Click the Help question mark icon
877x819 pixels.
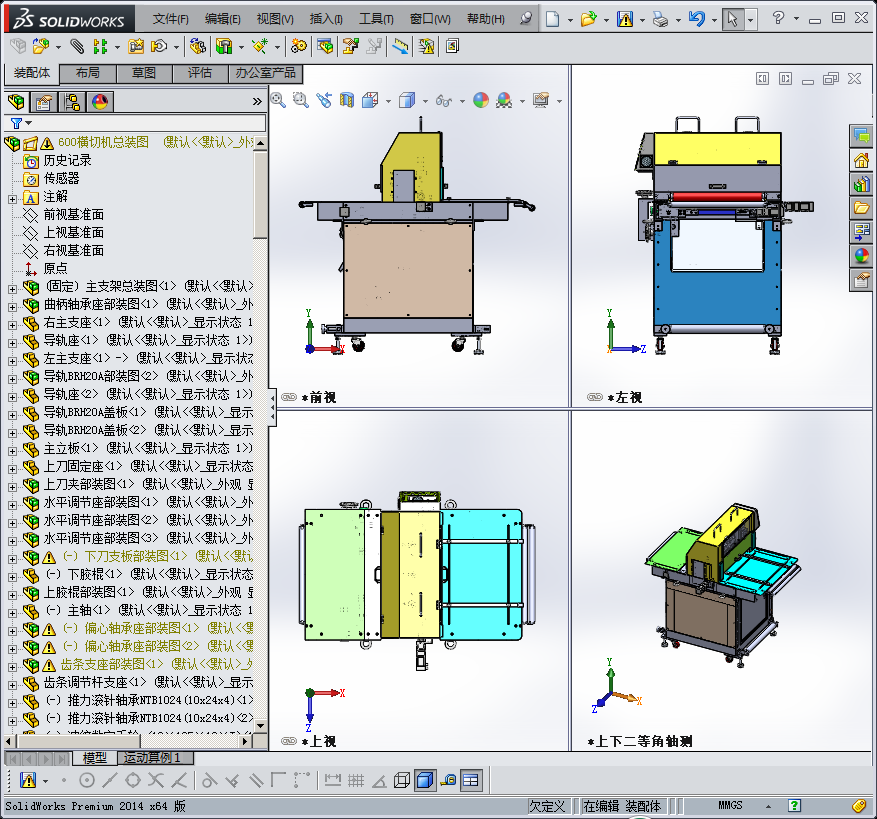777,18
